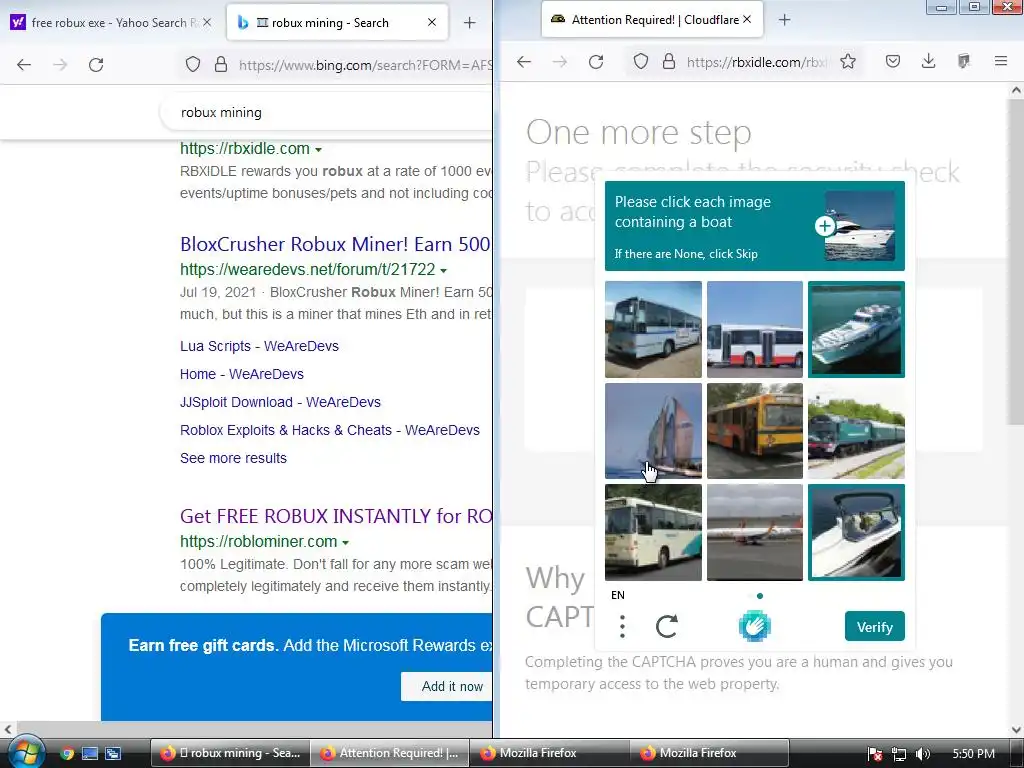Open the captcha three-dot options menu
Image resolution: width=1024 pixels, height=768 pixels.
tap(622, 626)
